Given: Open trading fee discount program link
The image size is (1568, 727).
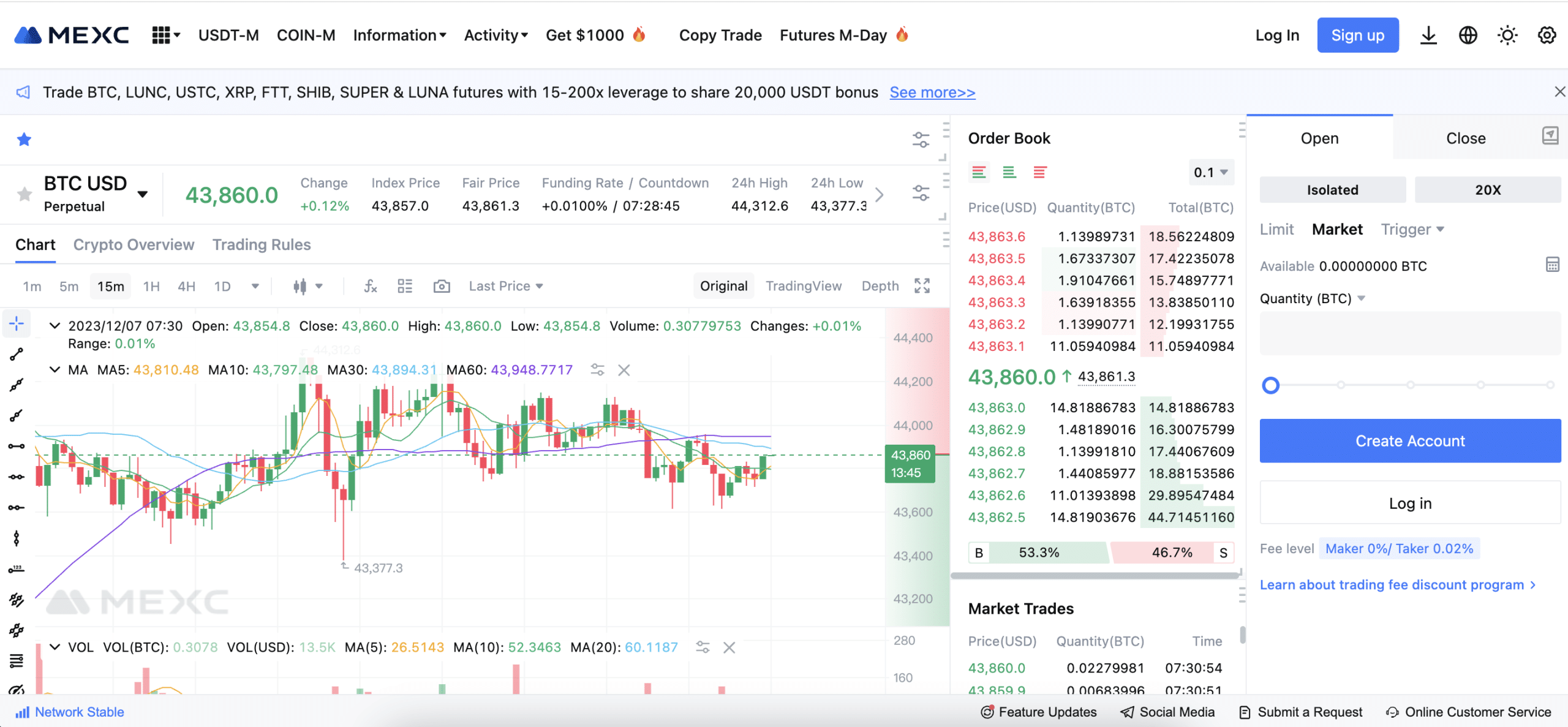Looking at the screenshot, I should tap(1398, 585).
